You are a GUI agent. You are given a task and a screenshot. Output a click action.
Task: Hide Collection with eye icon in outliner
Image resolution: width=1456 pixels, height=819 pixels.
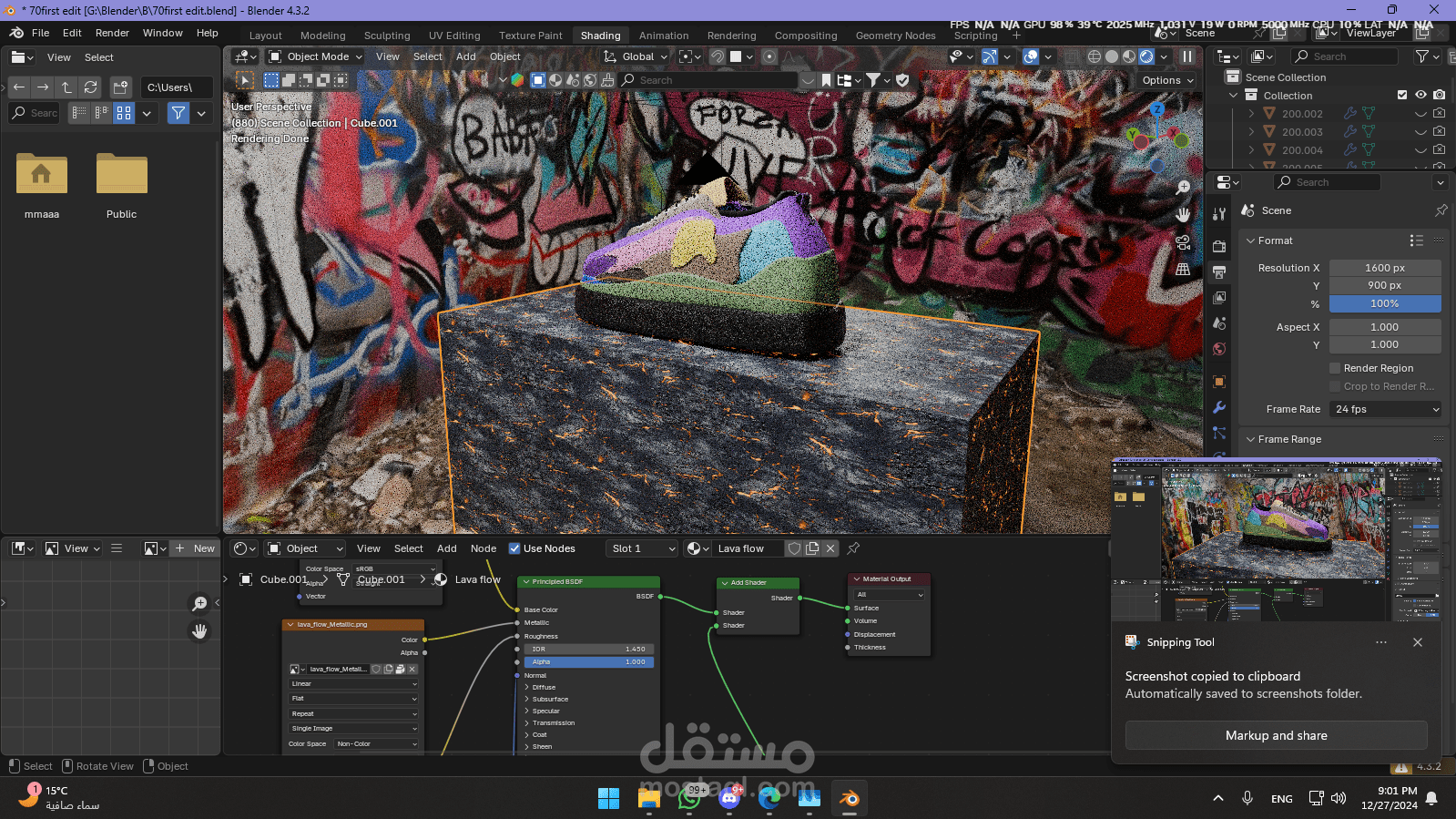click(x=1420, y=95)
